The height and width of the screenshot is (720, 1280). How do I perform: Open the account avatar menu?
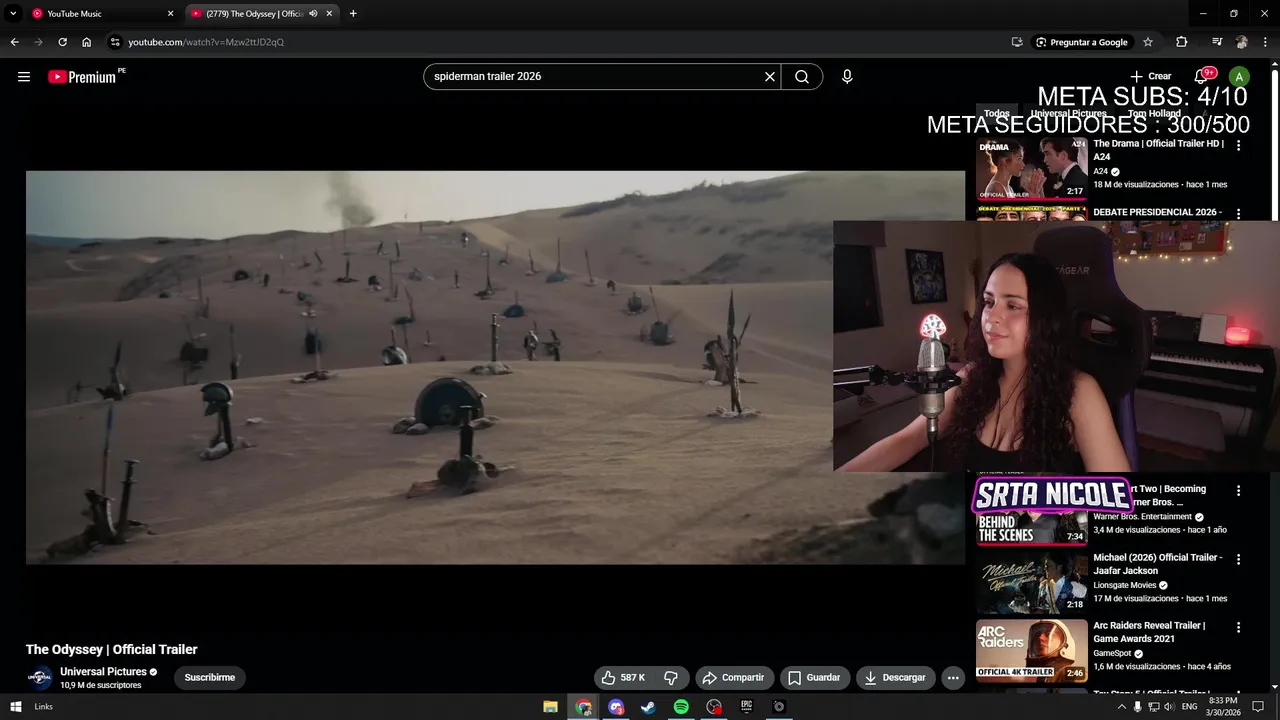(1239, 77)
